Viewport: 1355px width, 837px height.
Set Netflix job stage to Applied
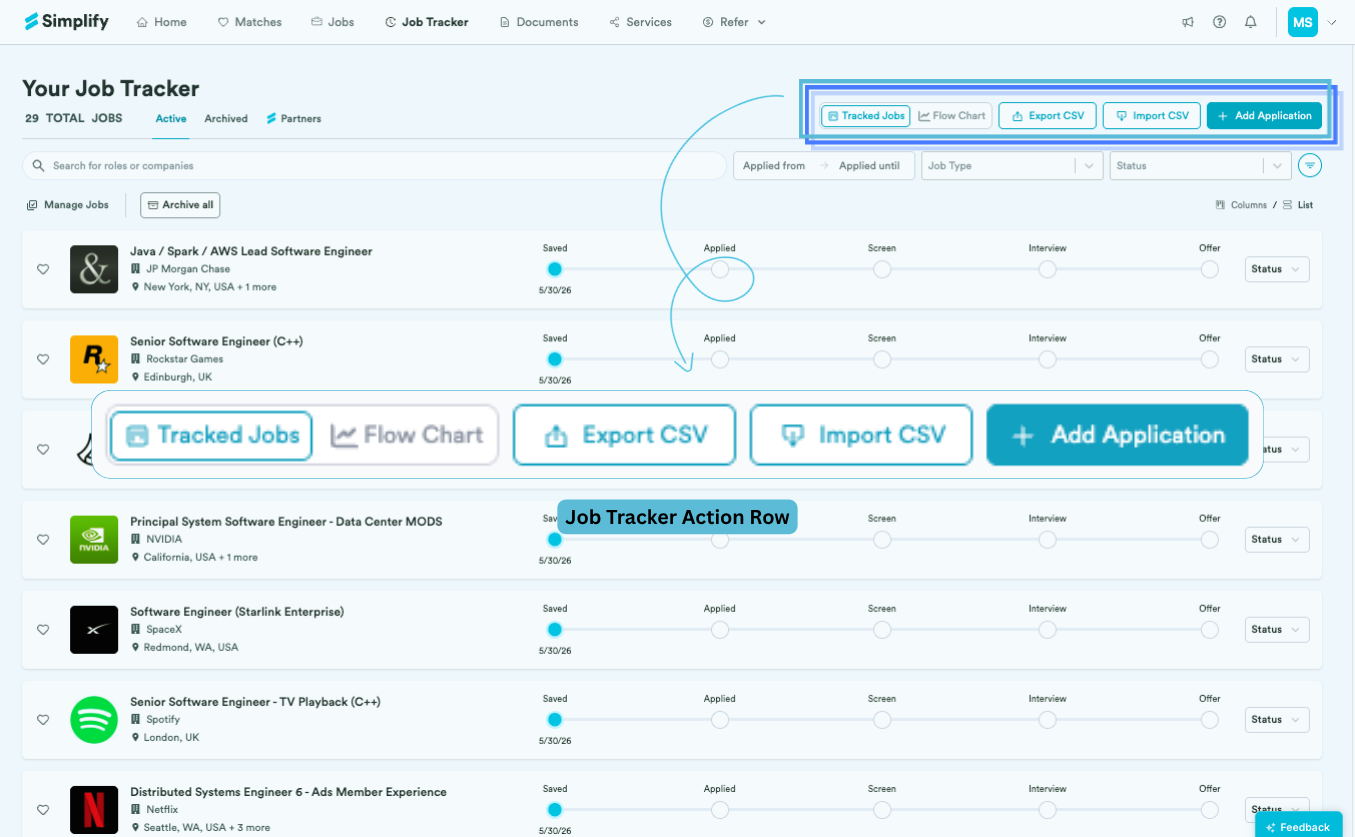click(x=720, y=809)
